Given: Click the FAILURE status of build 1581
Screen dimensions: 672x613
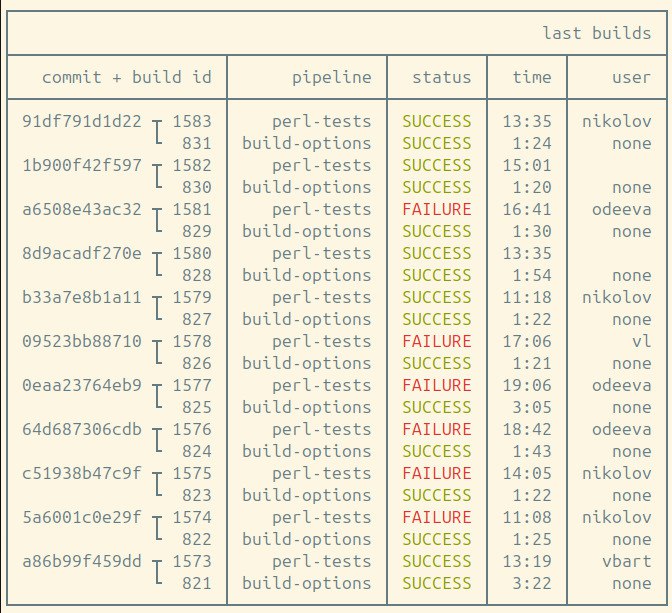Looking at the screenshot, I should [x=436, y=209].
